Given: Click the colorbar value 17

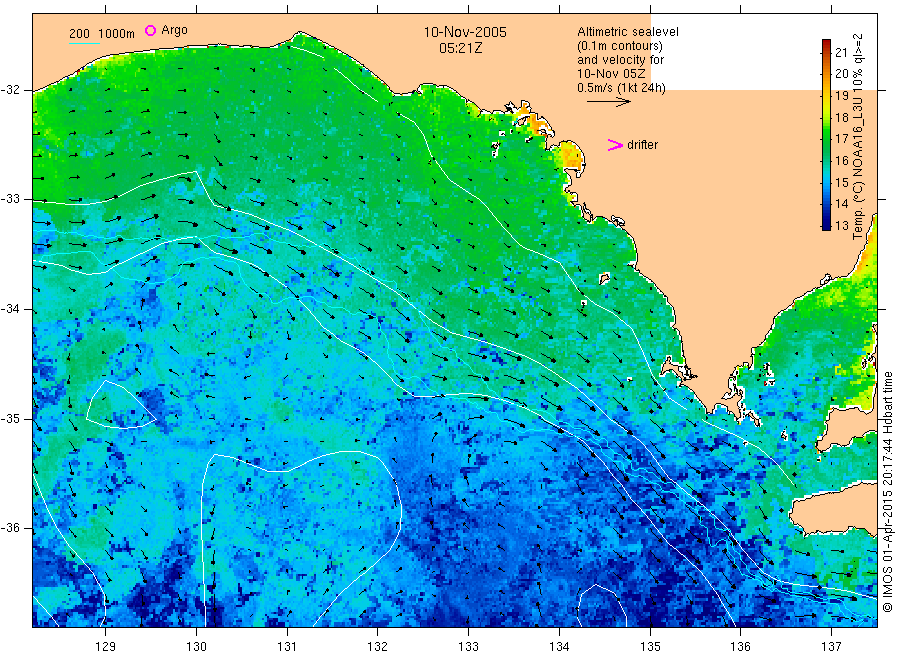Looking at the screenshot, I should tap(841, 138).
